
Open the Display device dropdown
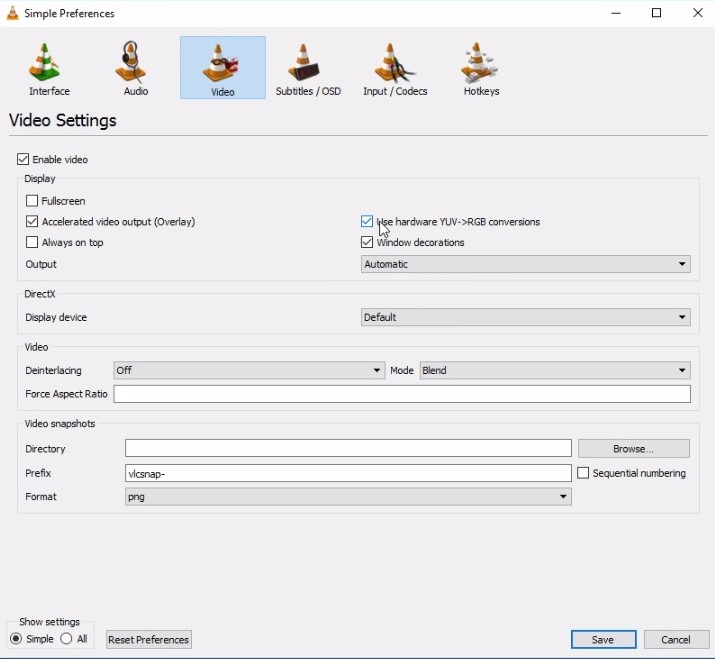pos(526,317)
